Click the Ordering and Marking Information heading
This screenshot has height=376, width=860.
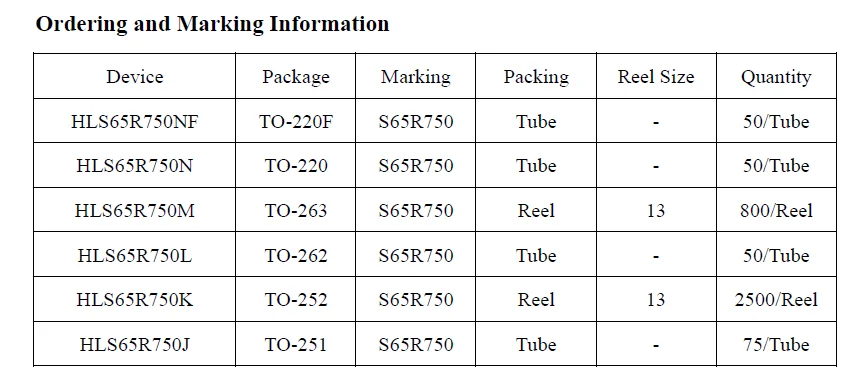coord(212,25)
